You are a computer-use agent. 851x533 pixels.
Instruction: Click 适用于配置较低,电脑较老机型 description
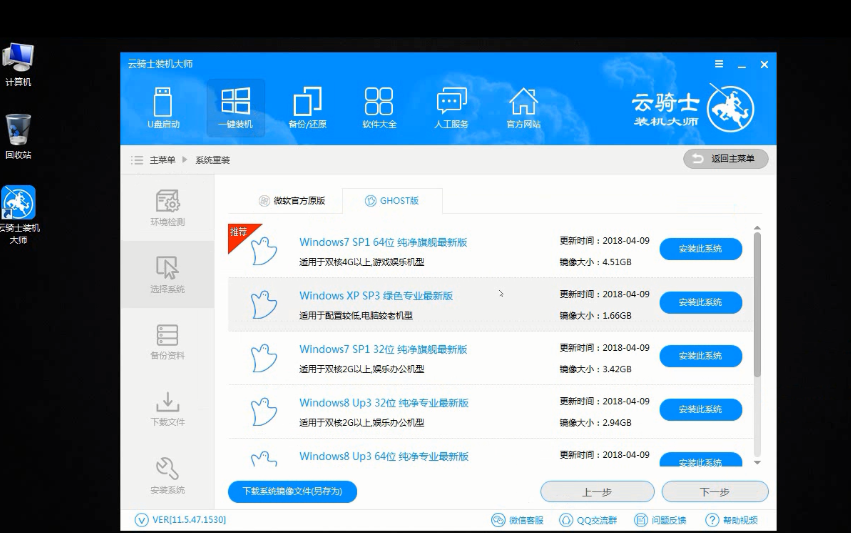coord(356,315)
